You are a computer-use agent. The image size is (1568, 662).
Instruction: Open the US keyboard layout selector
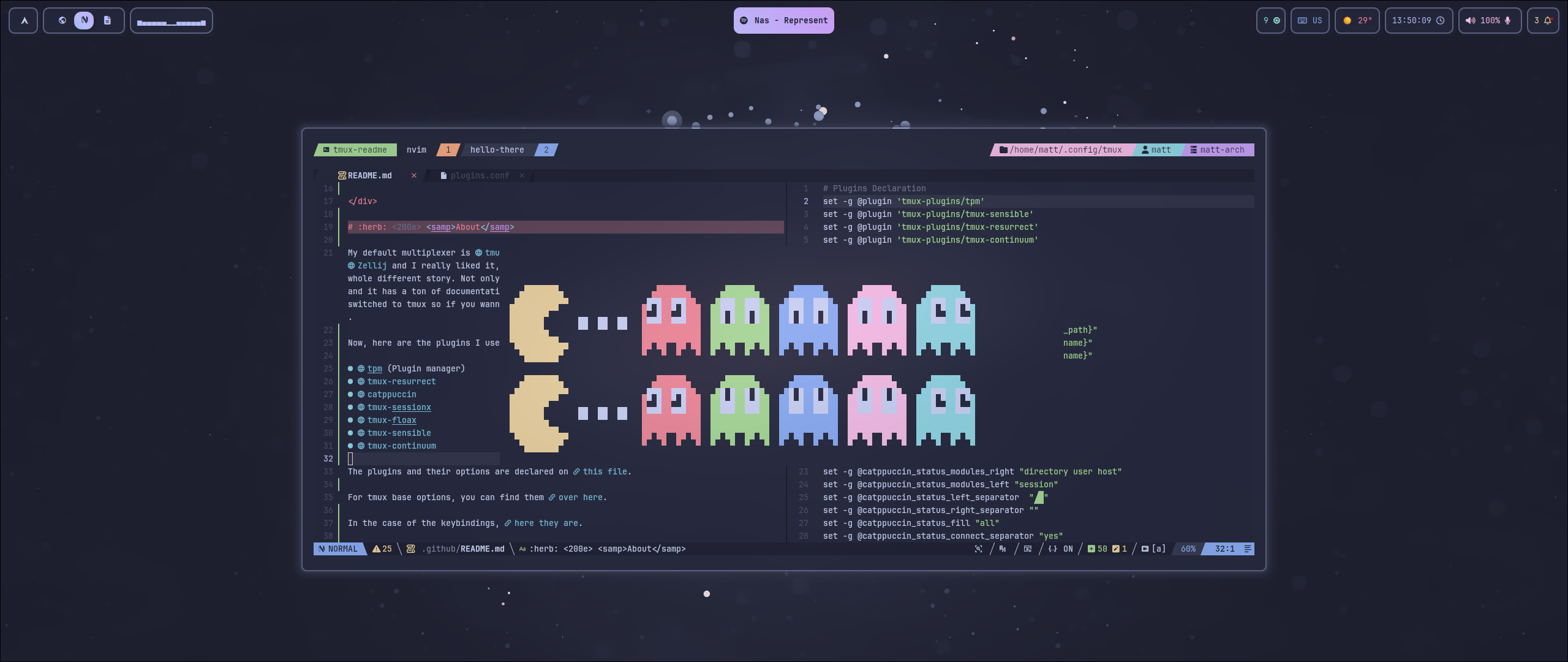click(1310, 21)
